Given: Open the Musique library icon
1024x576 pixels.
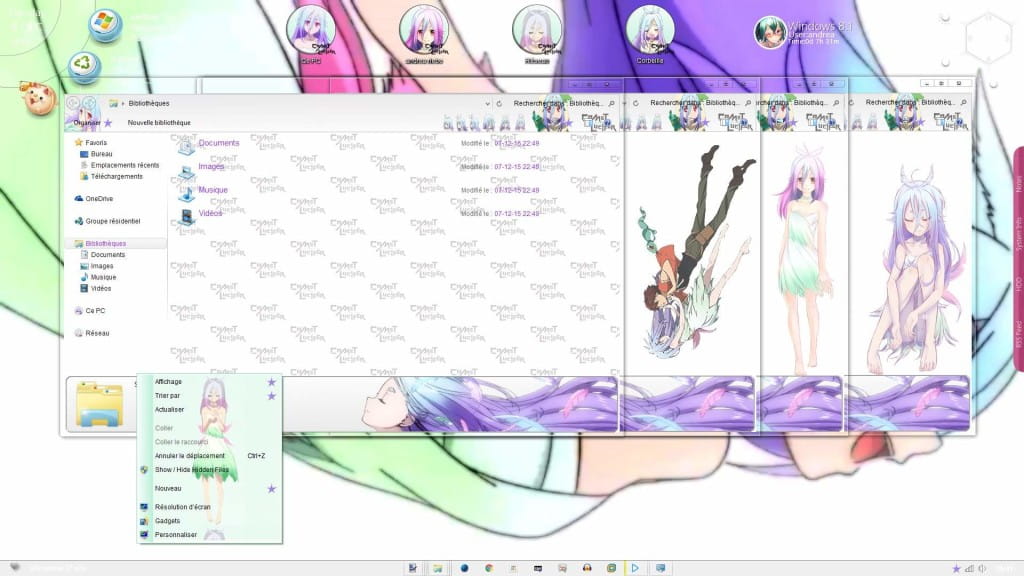Looking at the screenshot, I should pyautogui.click(x=186, y=195).
